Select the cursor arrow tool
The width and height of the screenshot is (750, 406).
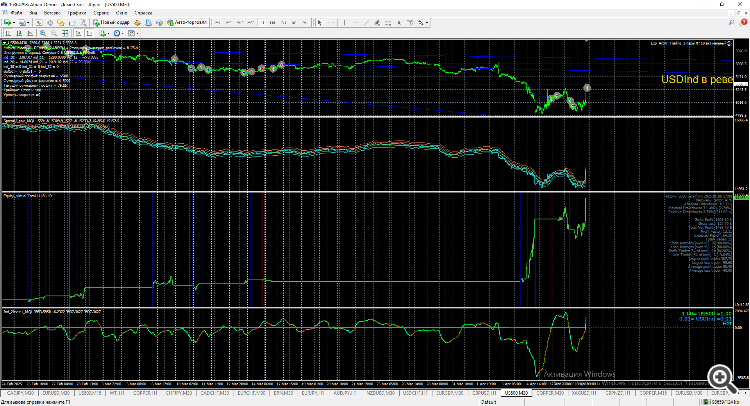point(320,22)
